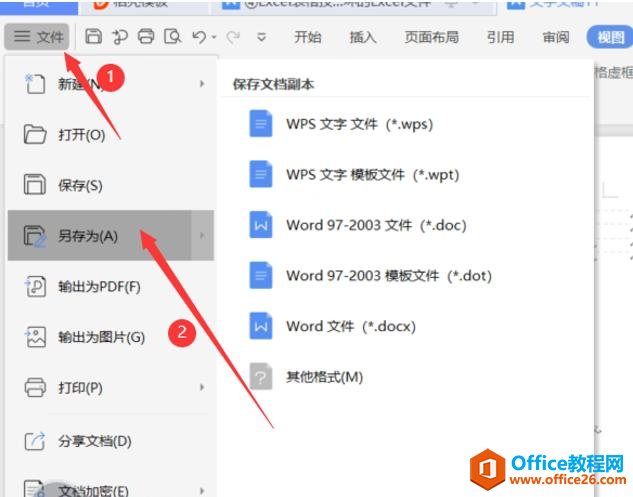Click the Print icon in quick toolbar

click(146, 37)
